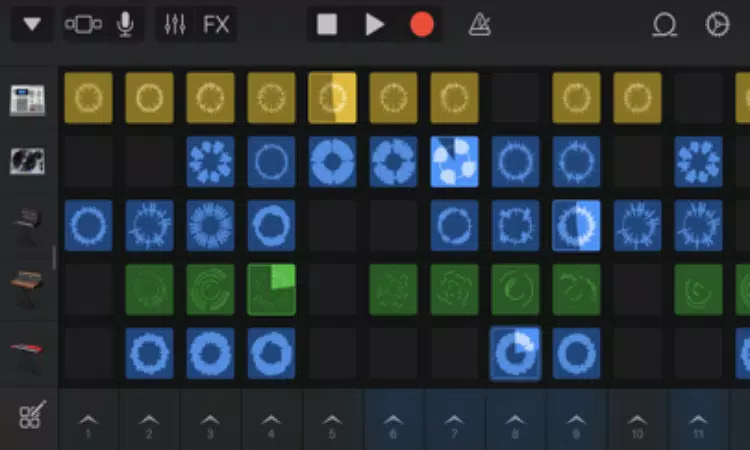Tap the green keyboard cell in column 6
Image resolution: width=750 pixels, height=450 pixels.
393,290
